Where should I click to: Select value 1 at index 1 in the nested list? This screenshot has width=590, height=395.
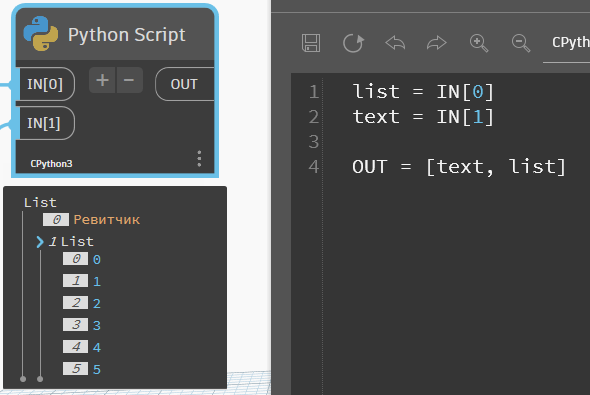click(97, 281)
